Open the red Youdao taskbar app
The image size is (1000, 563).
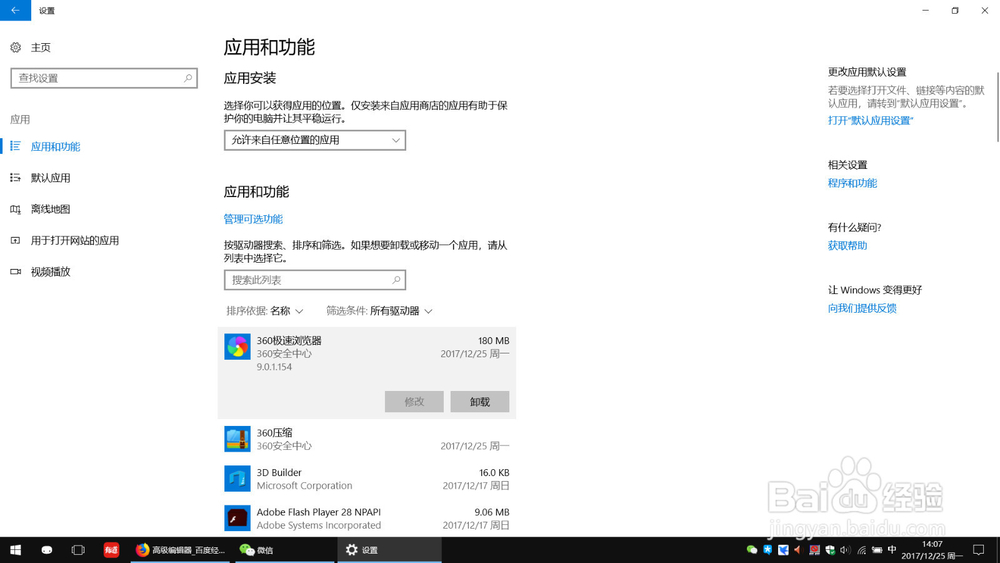111,550
